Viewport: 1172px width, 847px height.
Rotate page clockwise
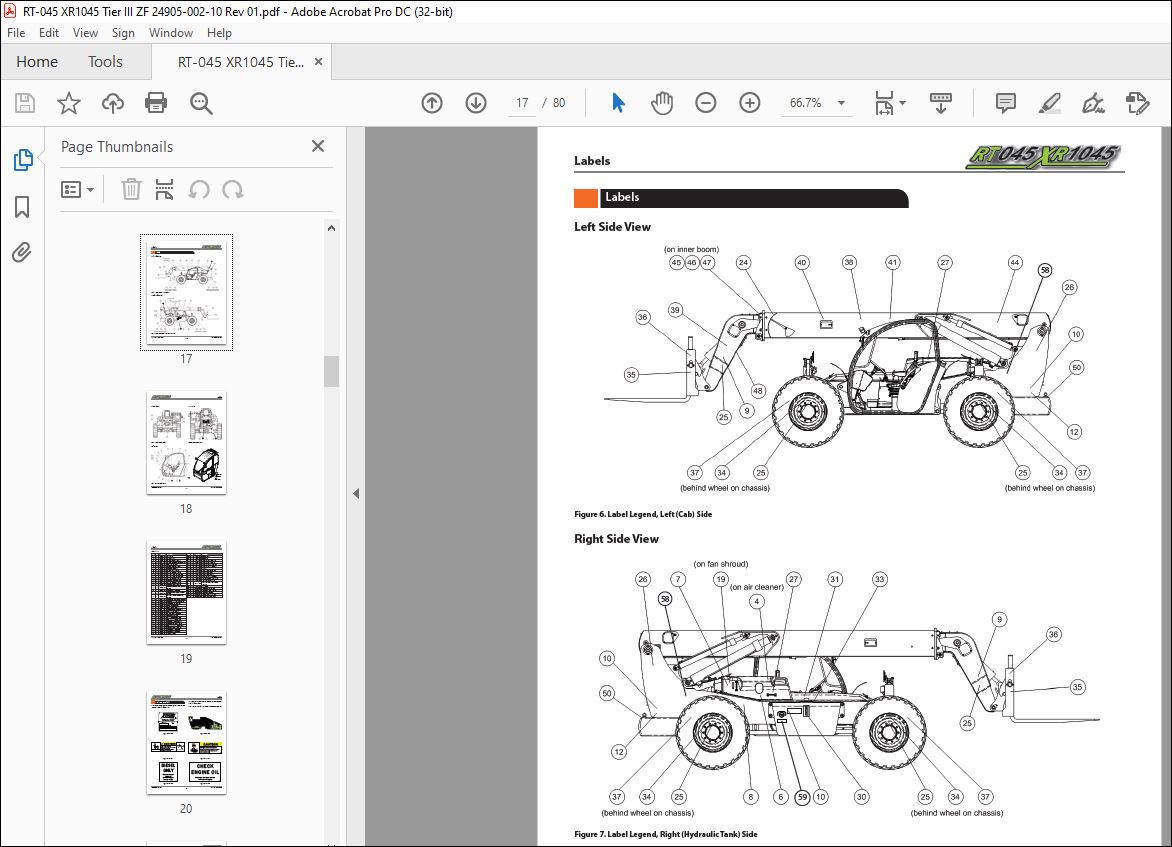coord(232,190)
